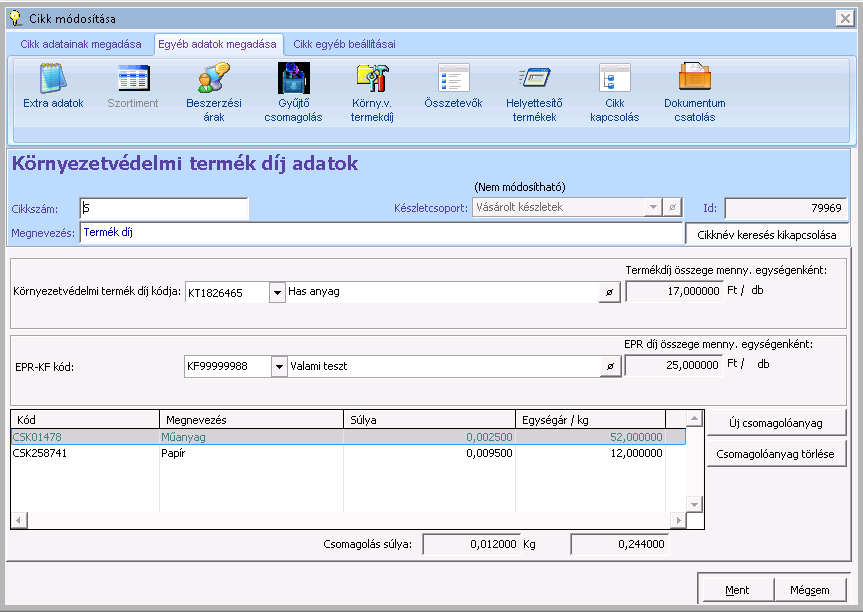Expand the KT1826465 code dropdown
The width and height of the screenshot is (863, 612).
click(x=277, y=292)
